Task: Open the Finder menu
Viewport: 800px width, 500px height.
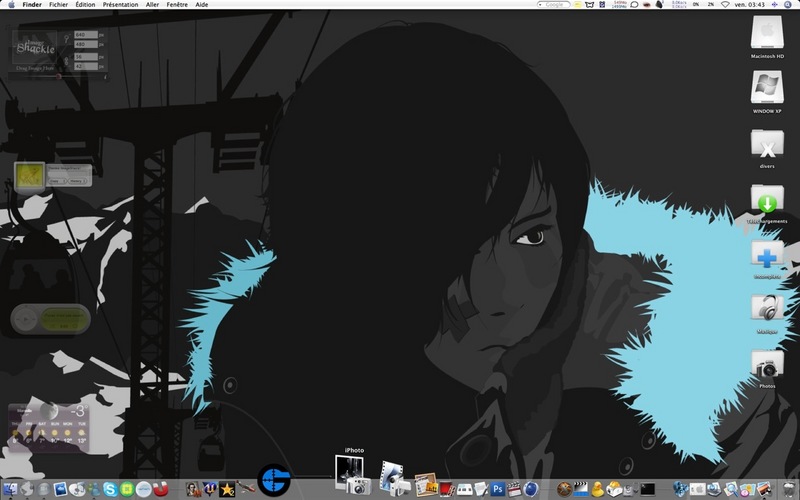Action: (x=32, y=5)
